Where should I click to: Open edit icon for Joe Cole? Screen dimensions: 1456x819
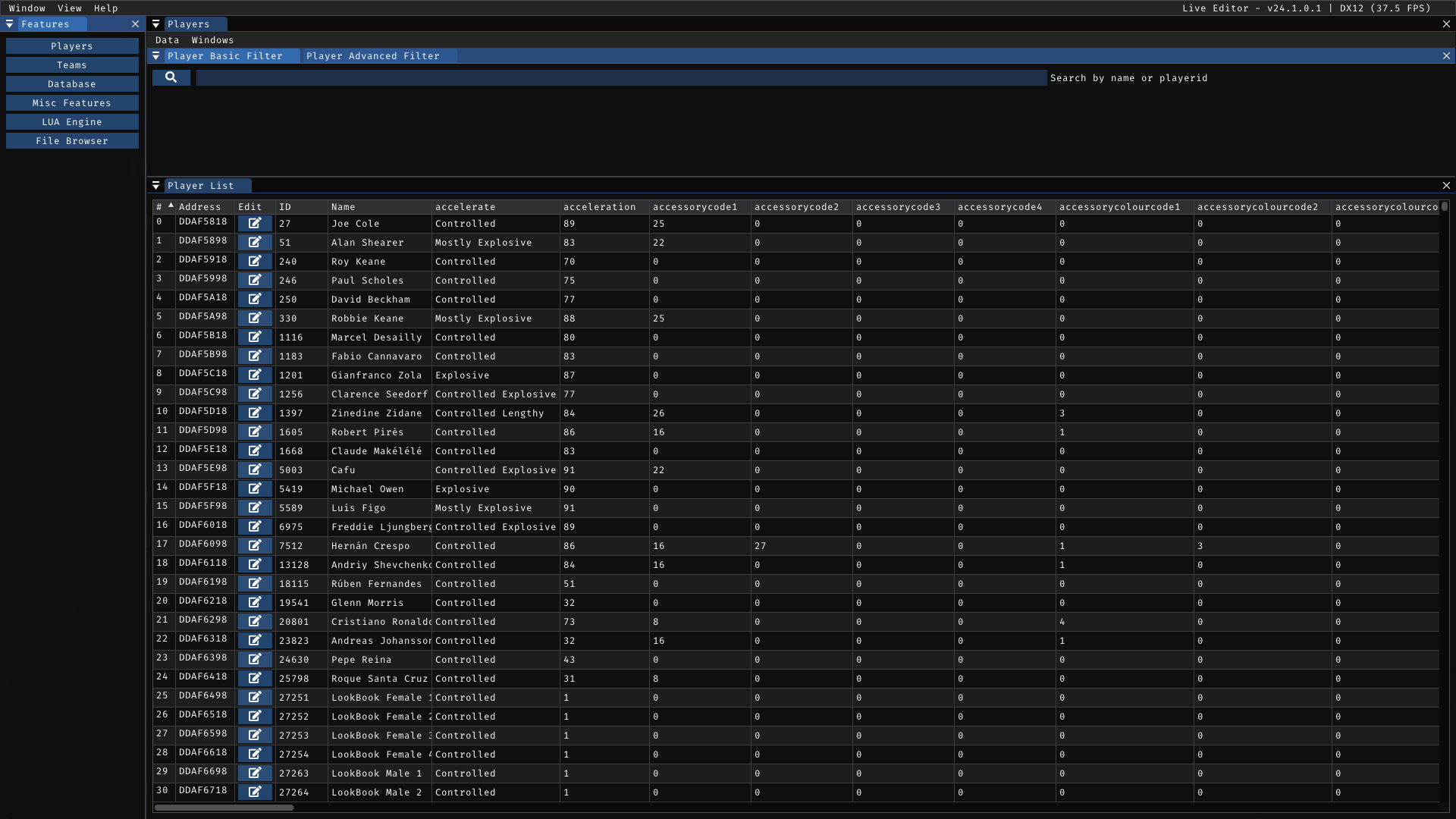(x=255, y=224)
